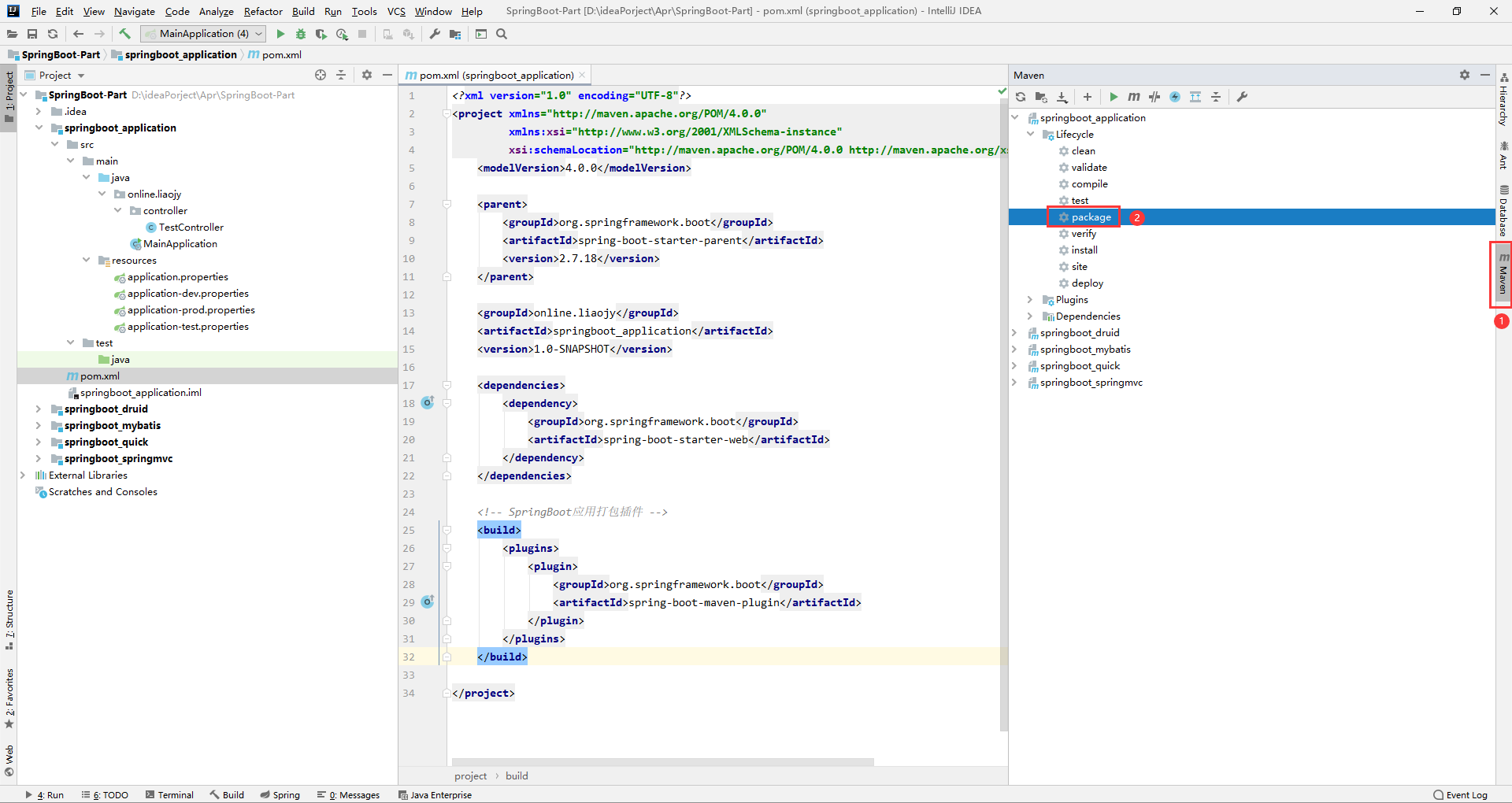Click the Save All disk icon

pos(32,34)
